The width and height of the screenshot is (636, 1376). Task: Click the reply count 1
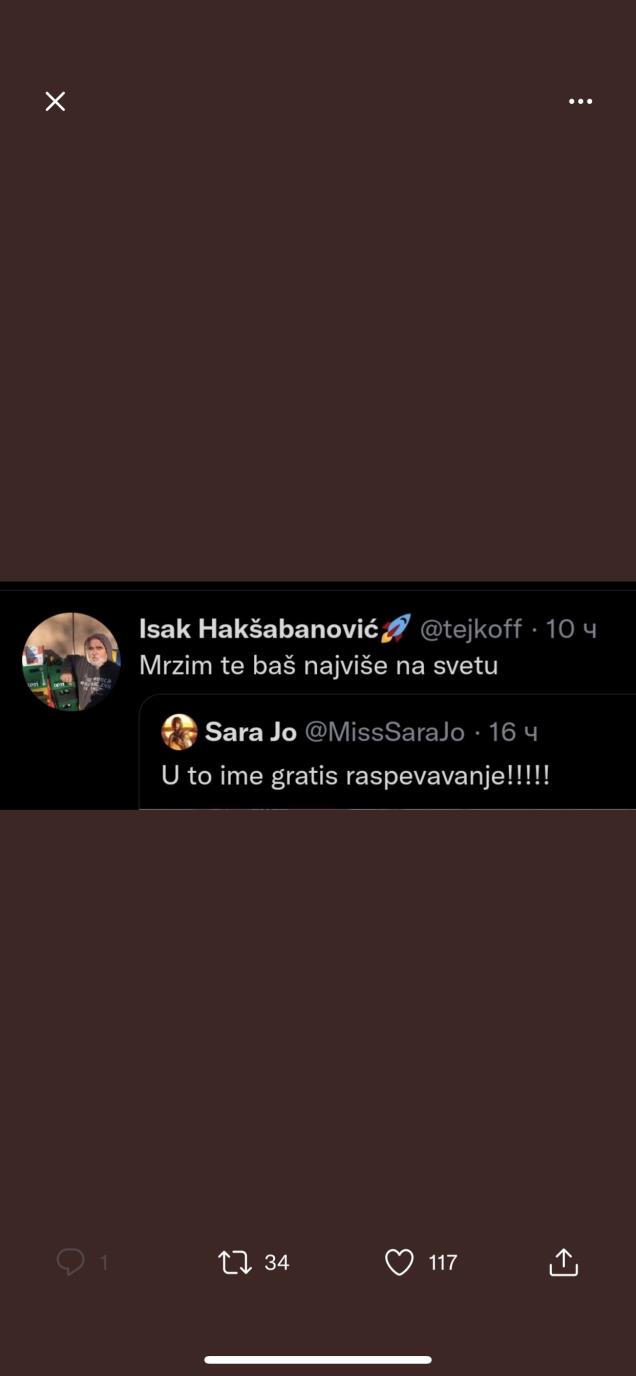pyautogui.click(x=104, y=1263)
